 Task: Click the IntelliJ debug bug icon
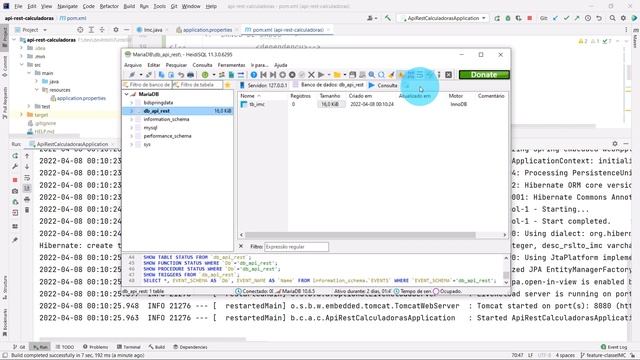(x=508, y=18)
